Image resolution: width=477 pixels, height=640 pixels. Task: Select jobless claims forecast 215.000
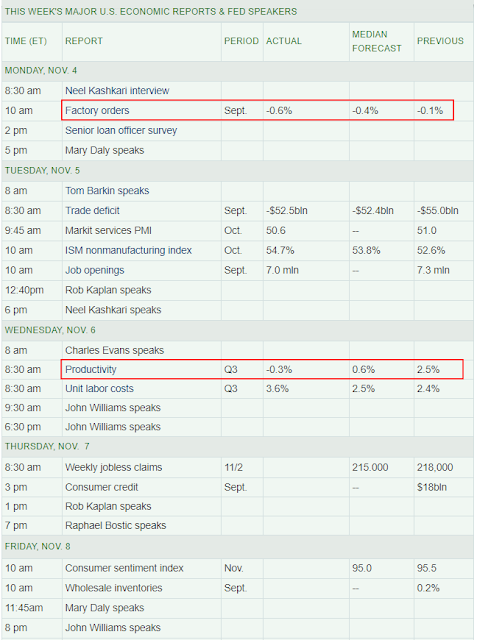coord(370,468)
